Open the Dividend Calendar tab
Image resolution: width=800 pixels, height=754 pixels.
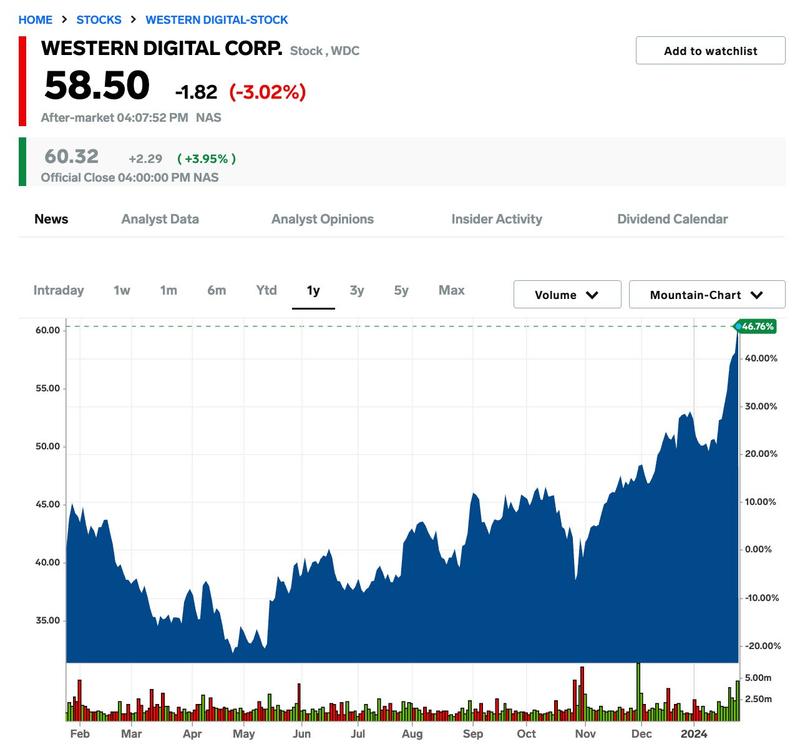pos(672,219)
